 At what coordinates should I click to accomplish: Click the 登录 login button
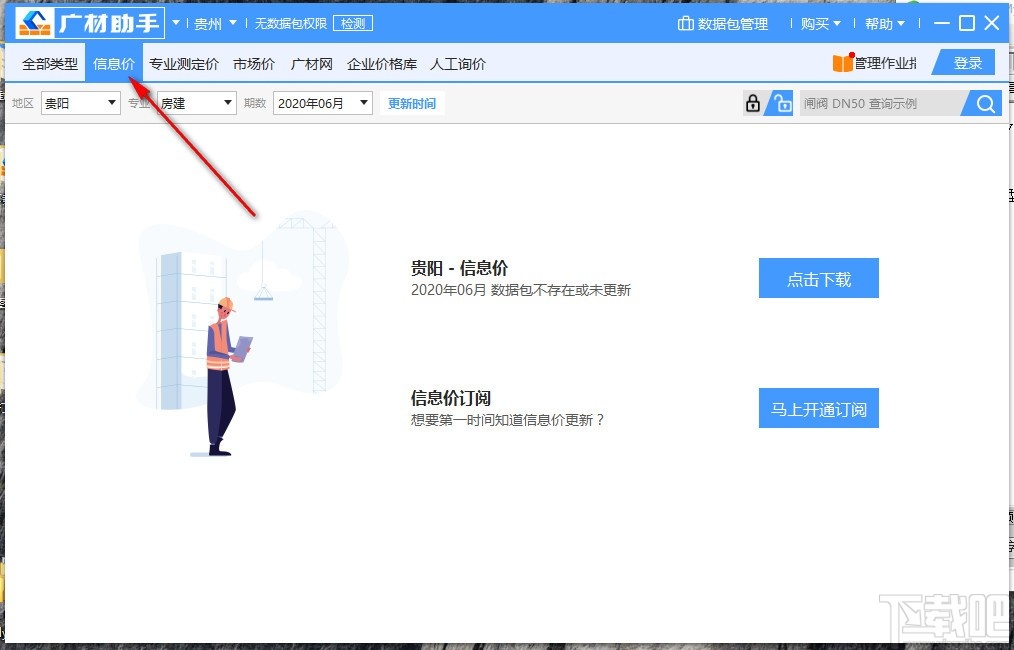[x=966, y=62]
